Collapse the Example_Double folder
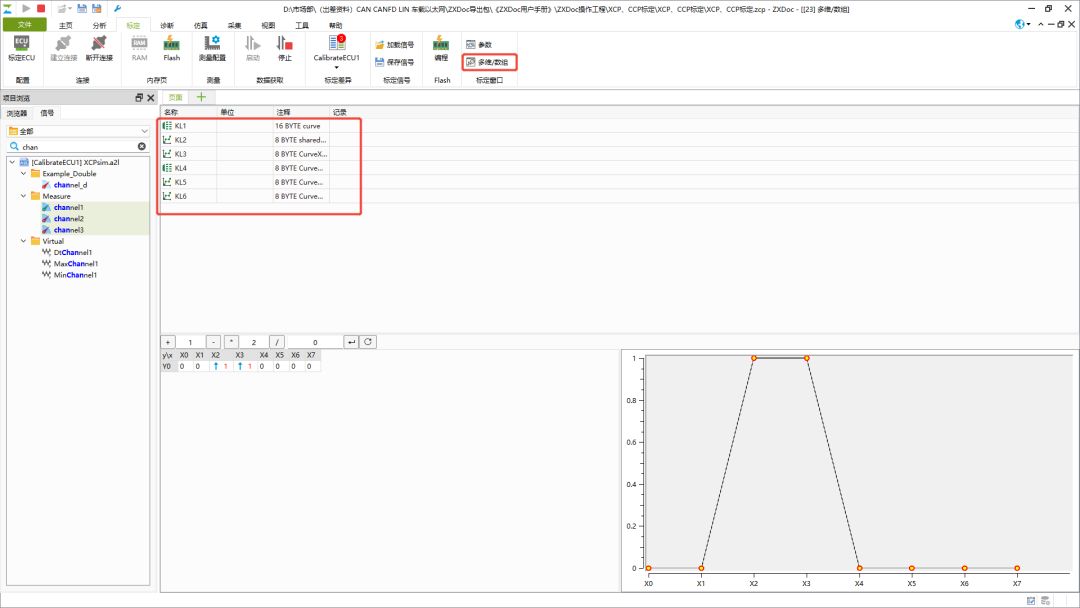Image resolution: width=1080 pixels, height=608 pixels. point(23,174)
